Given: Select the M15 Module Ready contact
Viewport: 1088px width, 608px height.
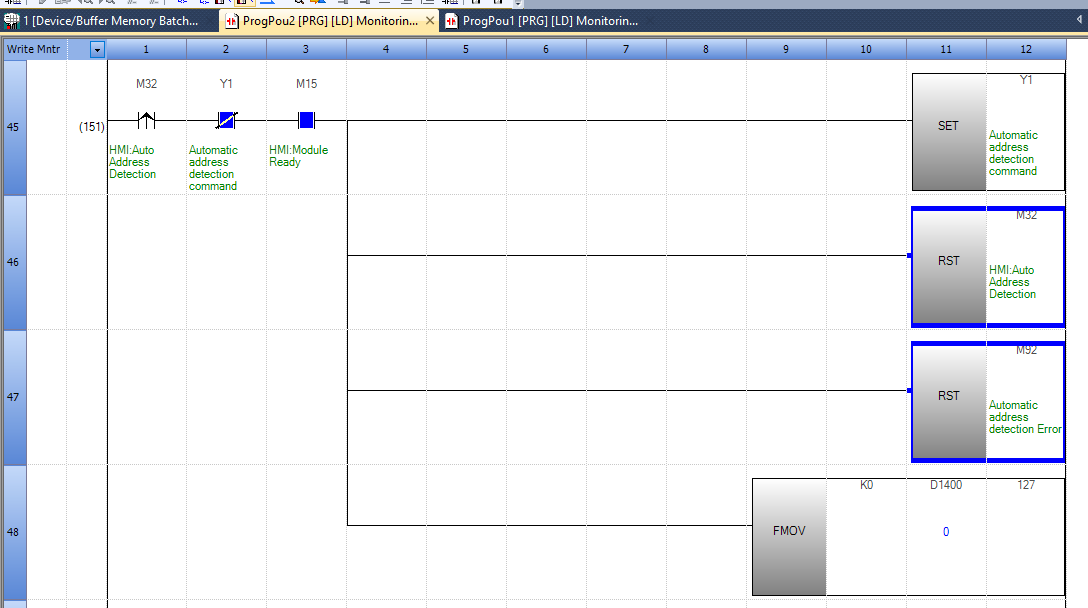Looking at the screenshot, I should pos(306,121).
